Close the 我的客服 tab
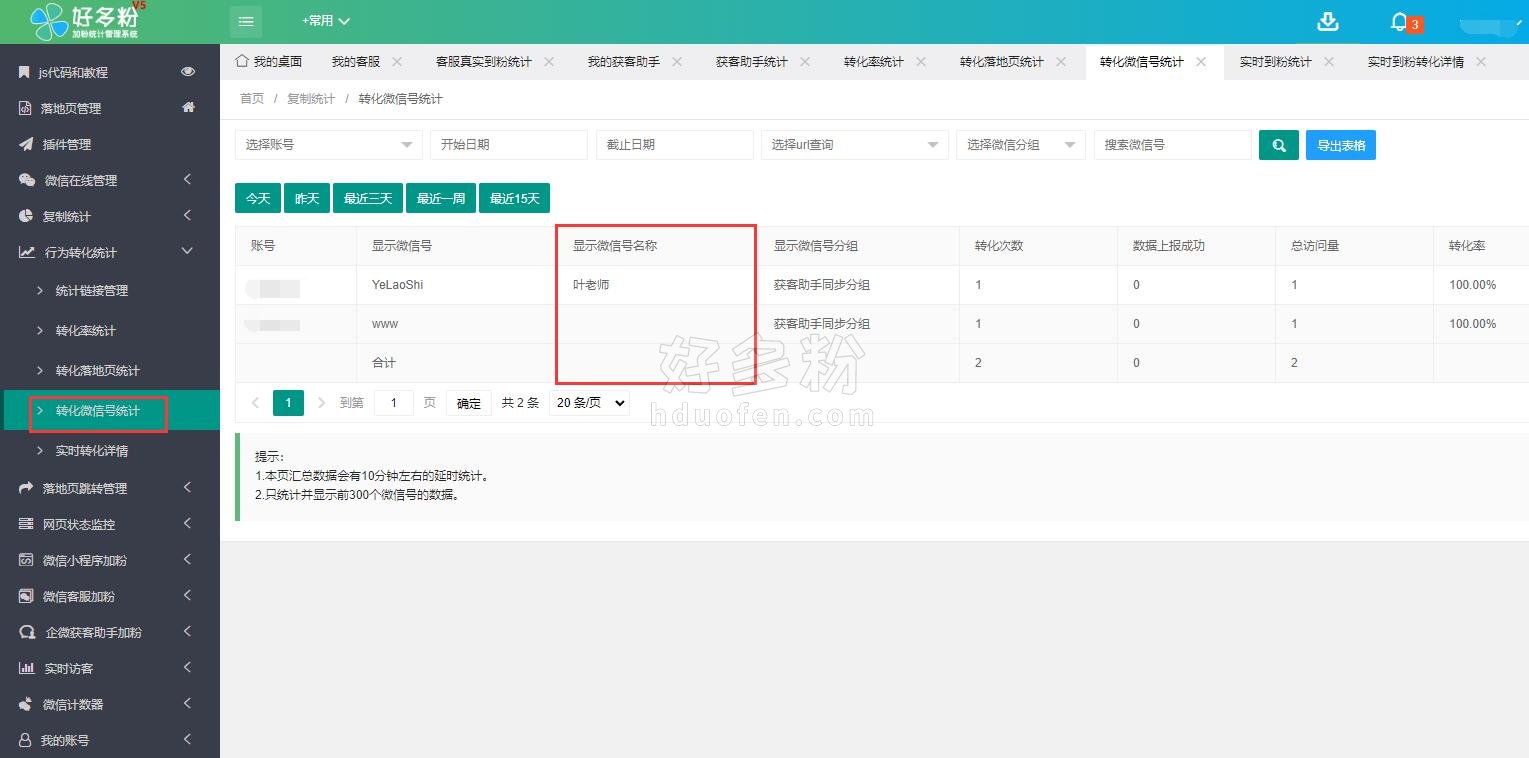Viewport: 1529px width, 758px height. pyautogui.click(x=397, y=62)
